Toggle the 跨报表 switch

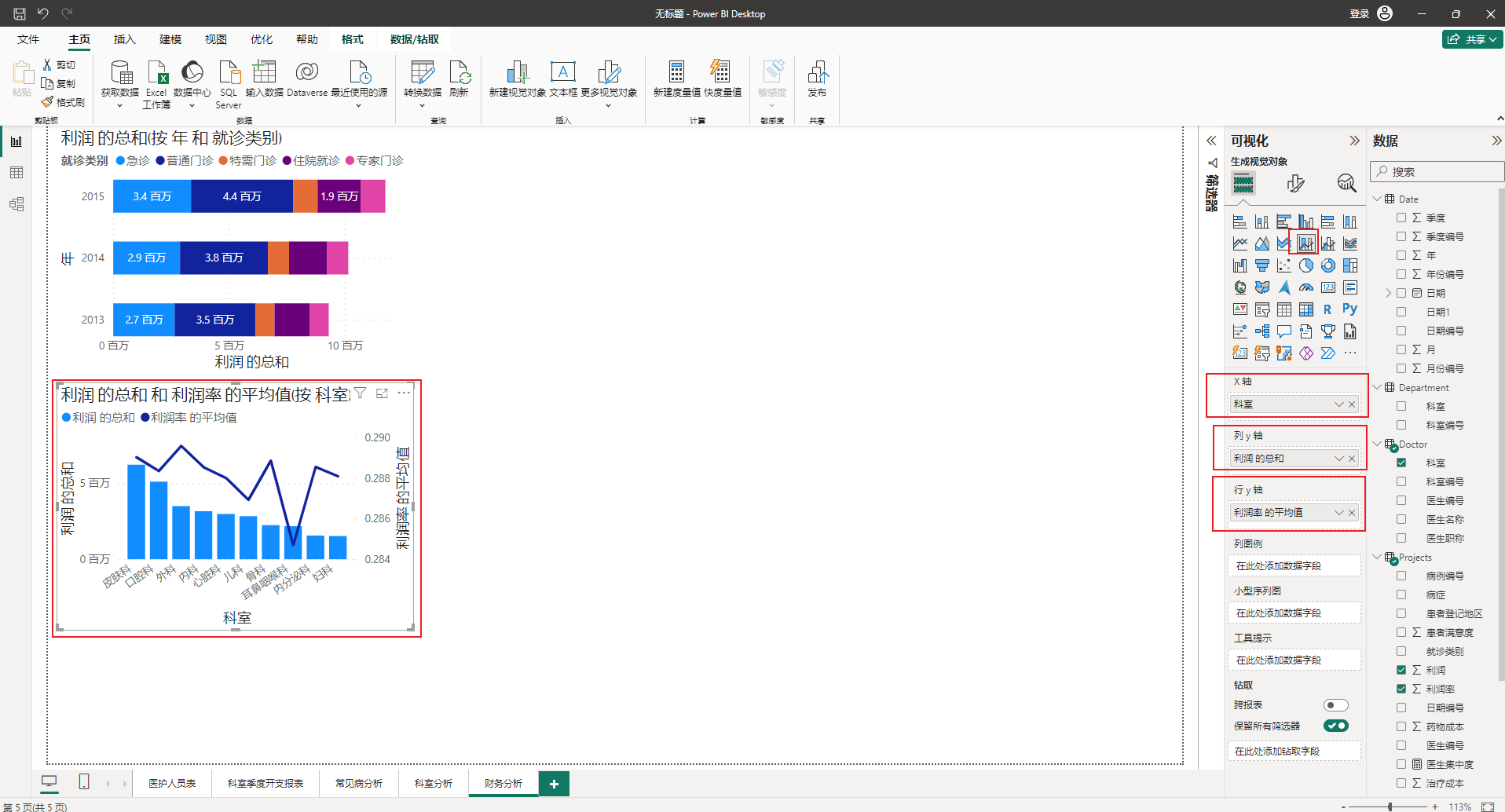tap(1336, 705)
